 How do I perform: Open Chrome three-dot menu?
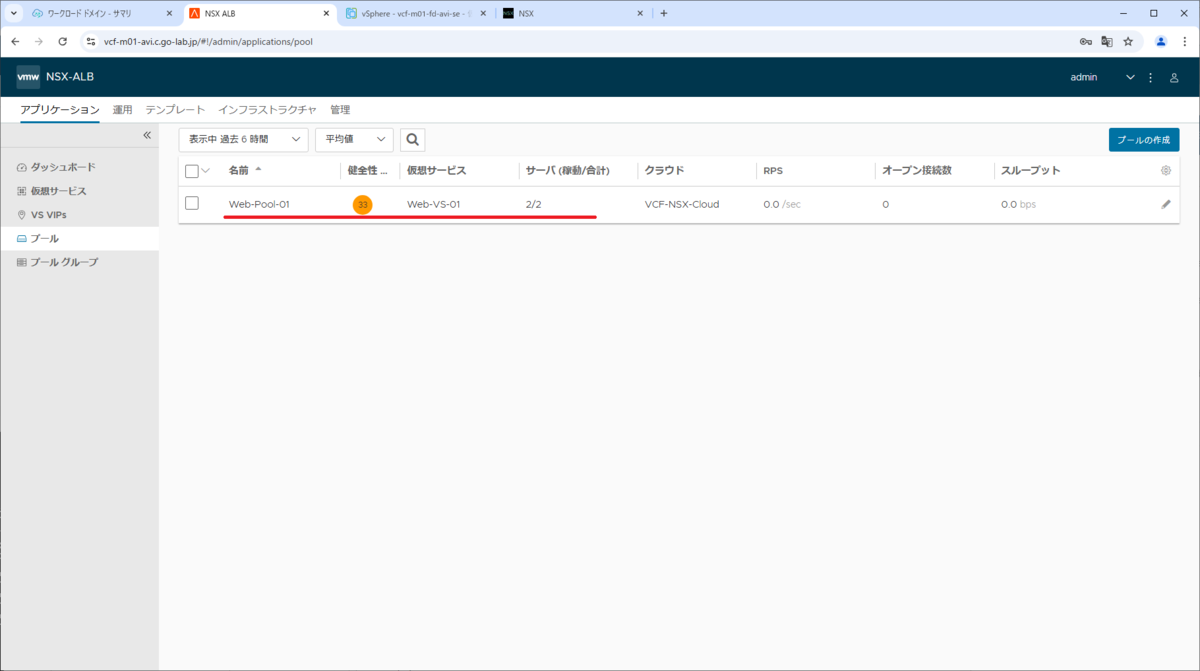(1184, 42)
